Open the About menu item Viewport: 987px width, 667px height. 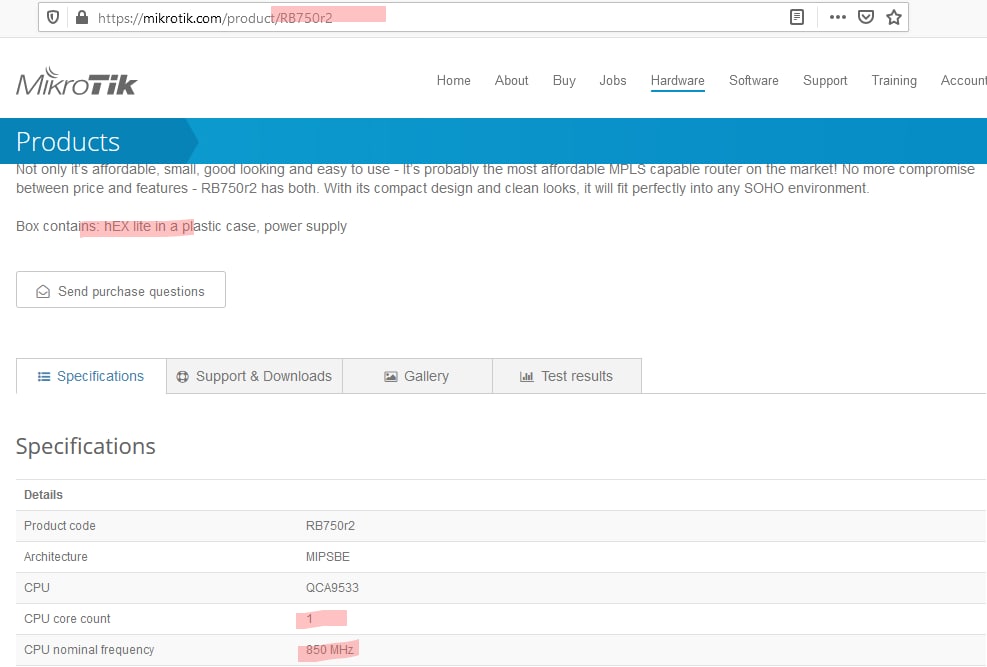tap(511, 81)
